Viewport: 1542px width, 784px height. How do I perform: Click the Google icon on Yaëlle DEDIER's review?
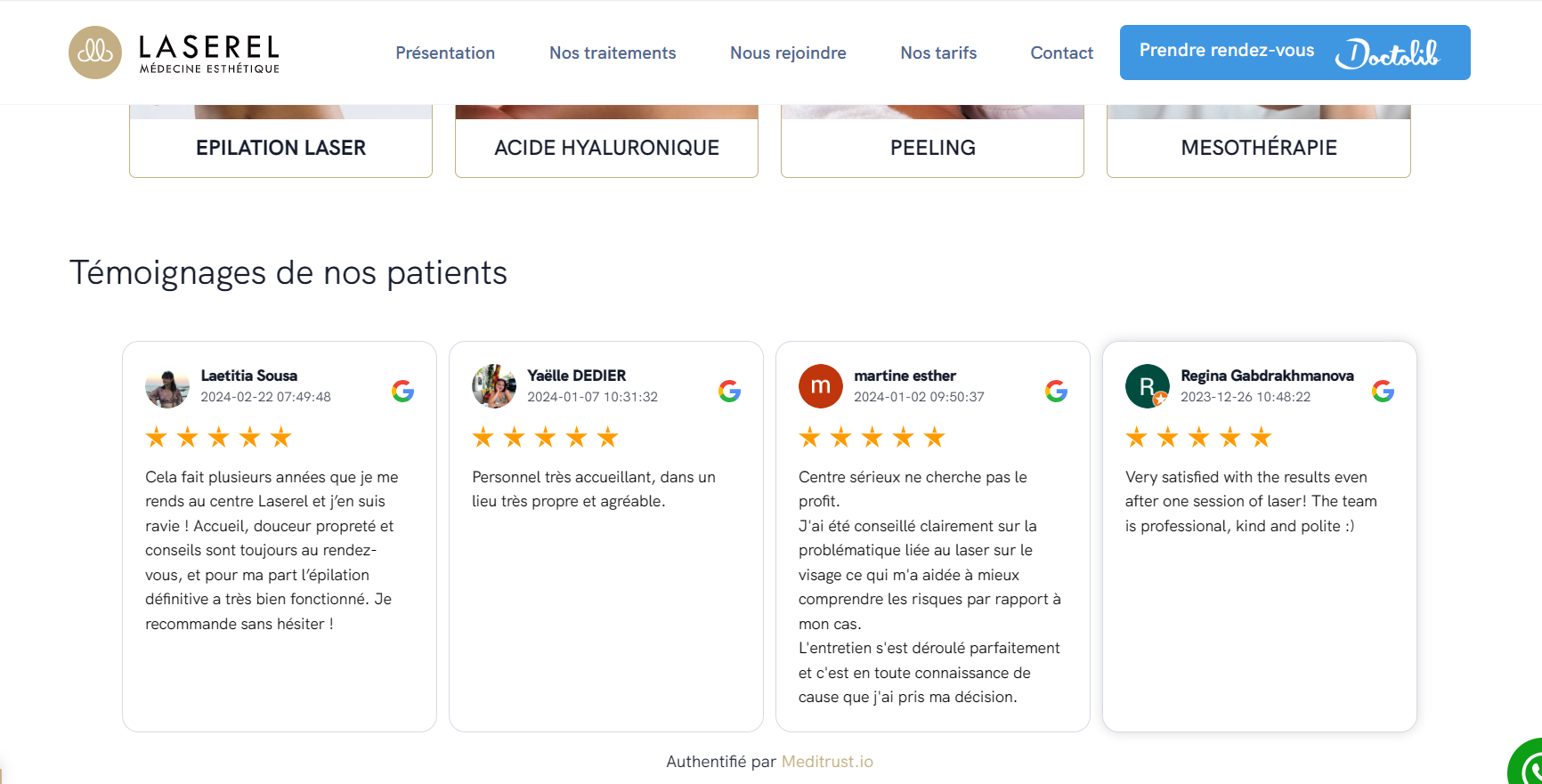point(729,389)
